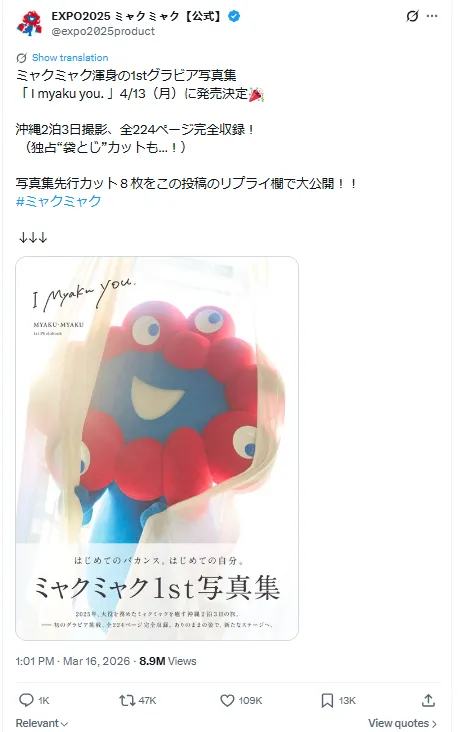Viewport: 462px width, 732px height.
Task: Click the 8.9M Views count
Action: [168, 661]
